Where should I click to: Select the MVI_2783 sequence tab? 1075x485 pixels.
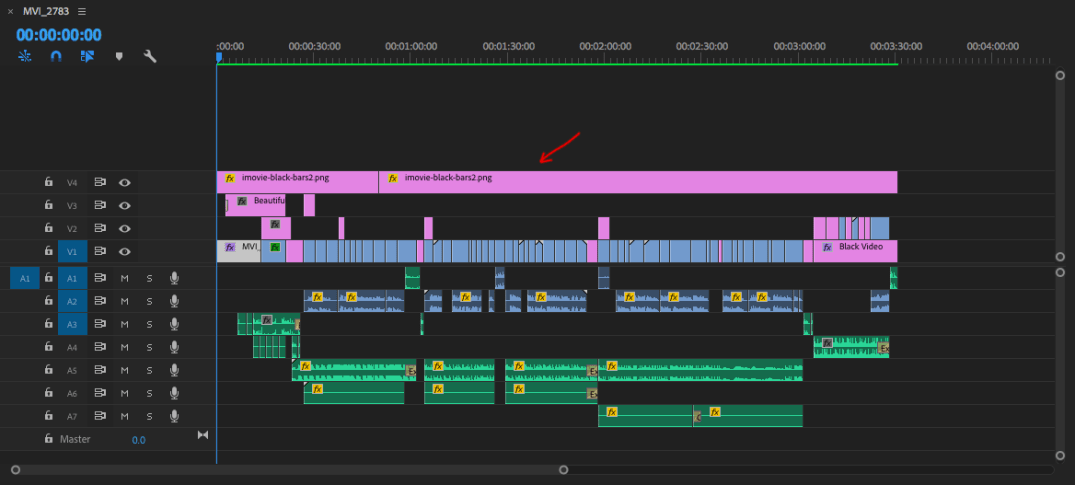click(x=45, y=11)
